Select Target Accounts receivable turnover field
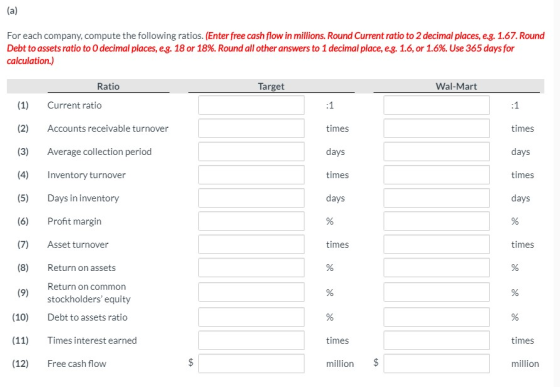The image size is (560, 387). [251, 129]
